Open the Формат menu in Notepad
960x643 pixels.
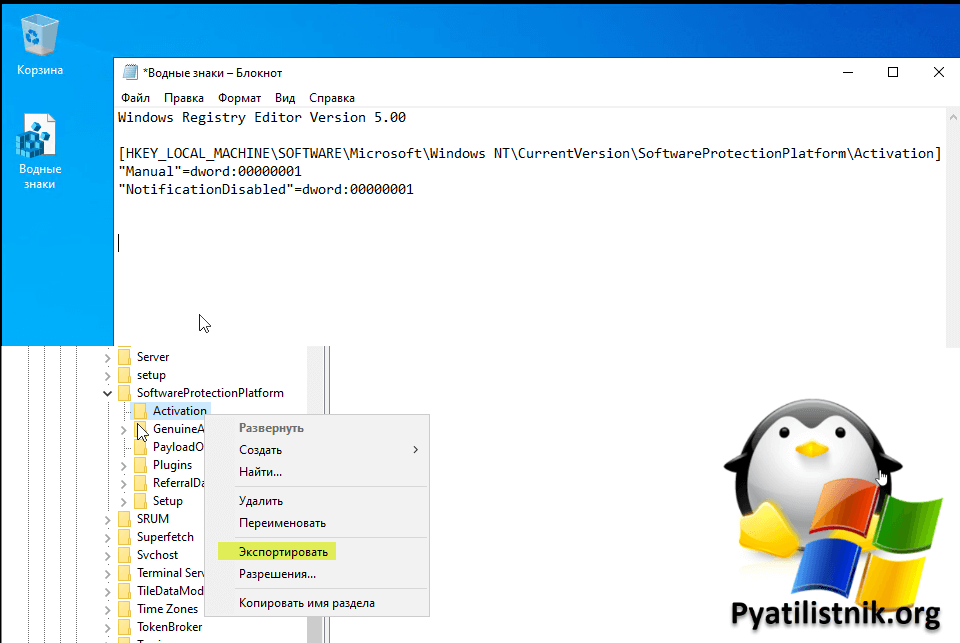coord(239,98)
